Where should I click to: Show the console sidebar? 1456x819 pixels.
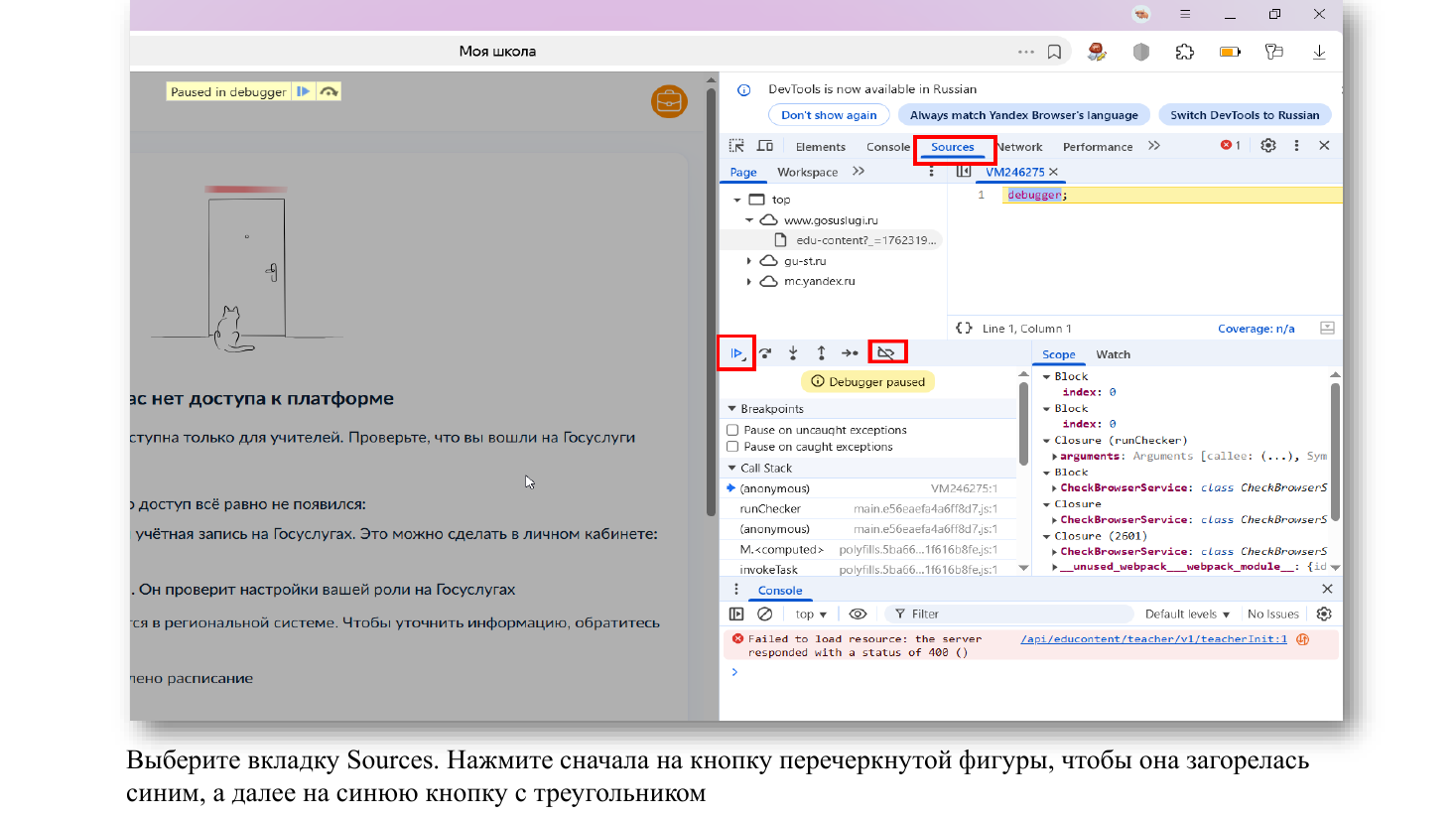coord(736,614)
